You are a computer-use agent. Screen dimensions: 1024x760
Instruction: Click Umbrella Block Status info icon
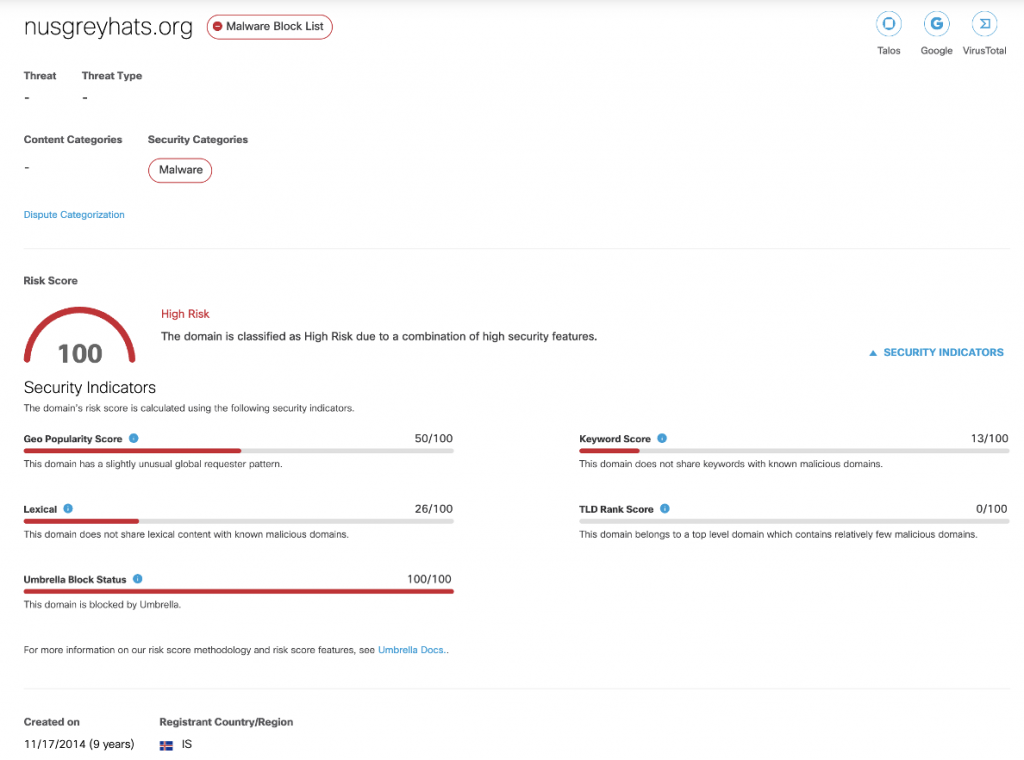(x=137, y=578)
